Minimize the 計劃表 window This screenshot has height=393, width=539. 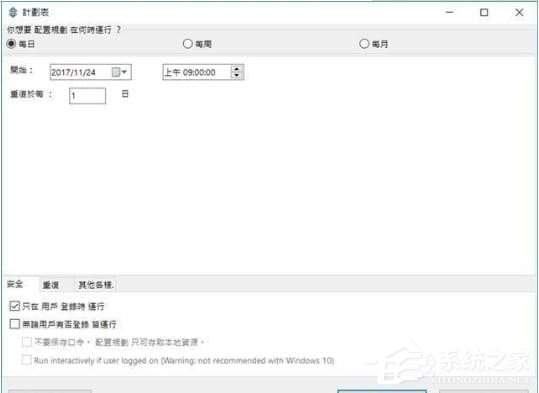point(450,12)
